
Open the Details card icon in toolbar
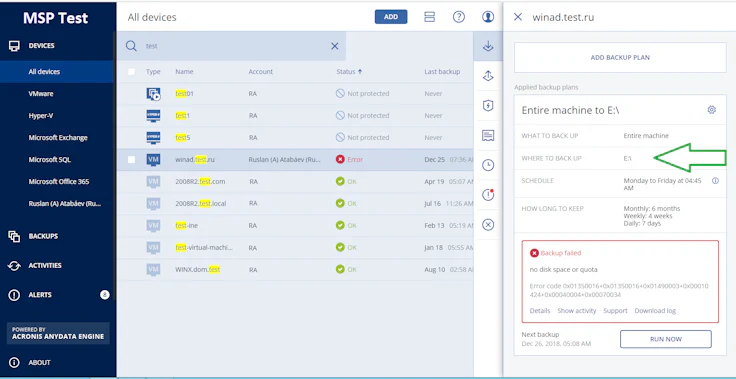(488, 136)
